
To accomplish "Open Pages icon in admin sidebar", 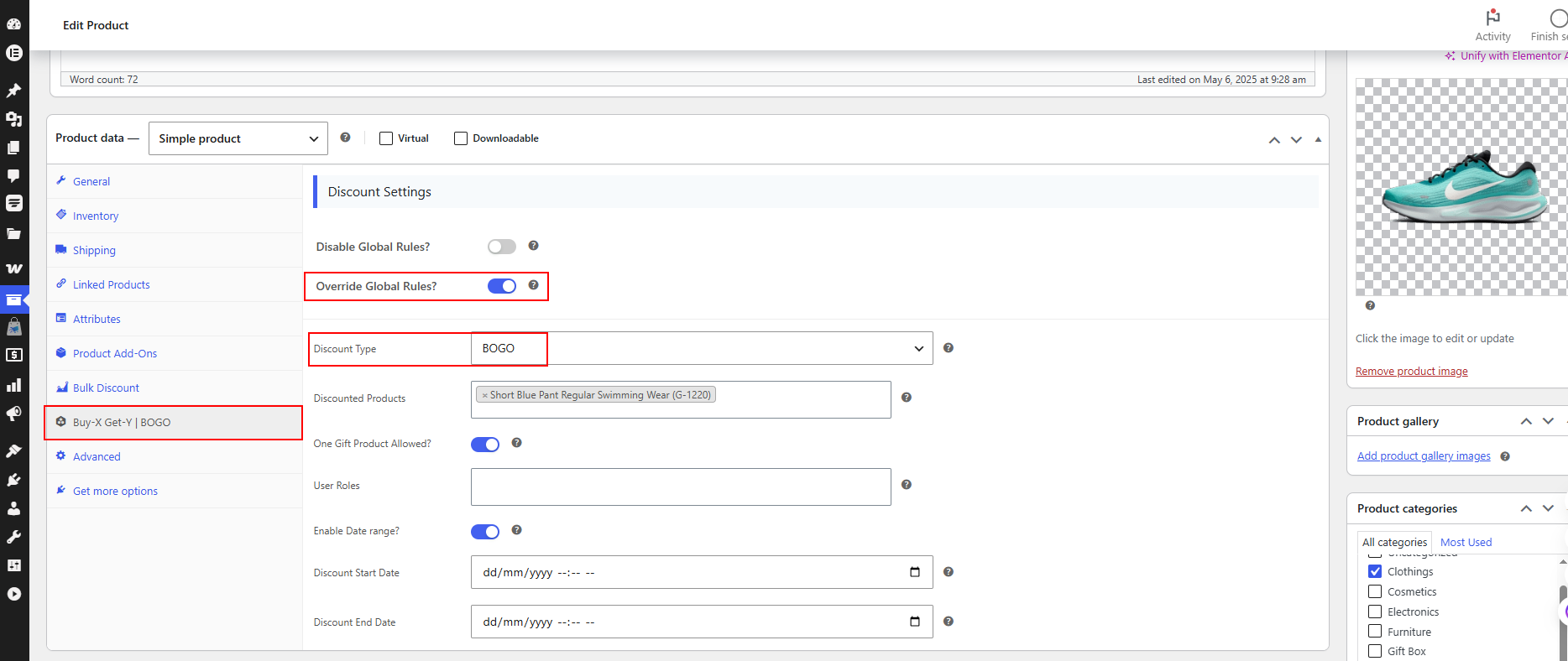I will (14, 148).
